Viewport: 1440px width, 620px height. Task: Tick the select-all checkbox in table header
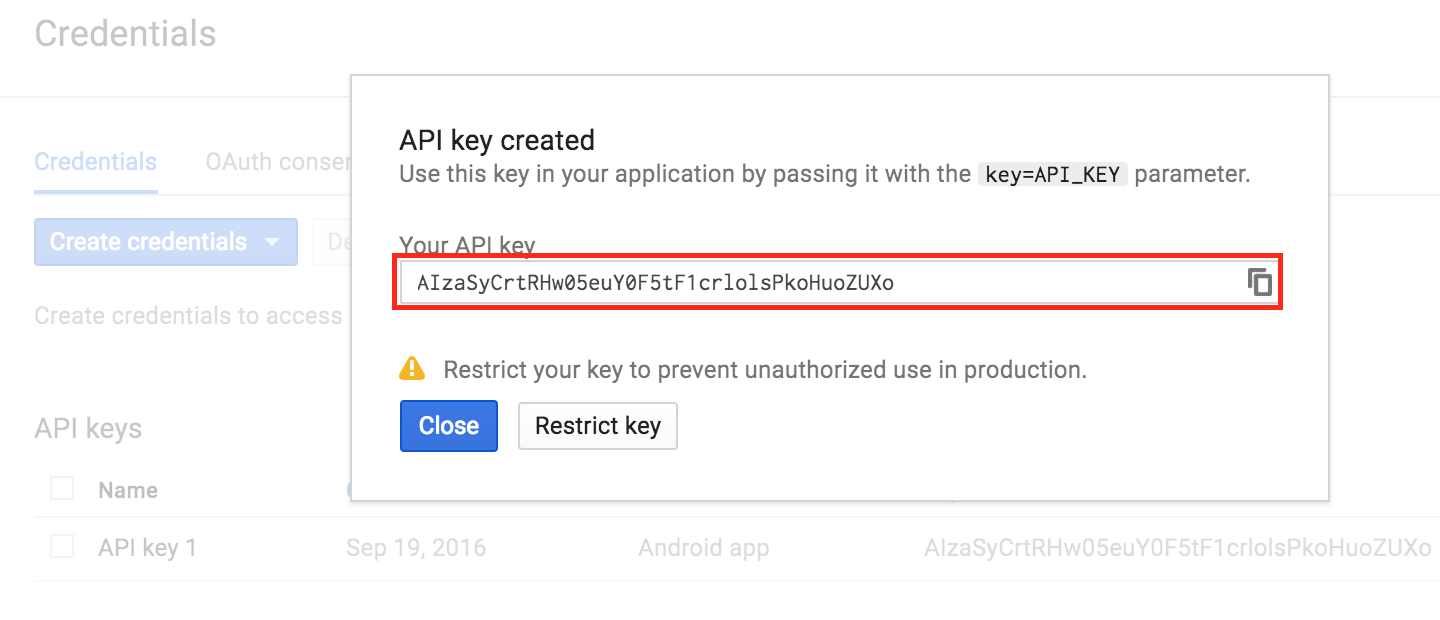[62, 489]
